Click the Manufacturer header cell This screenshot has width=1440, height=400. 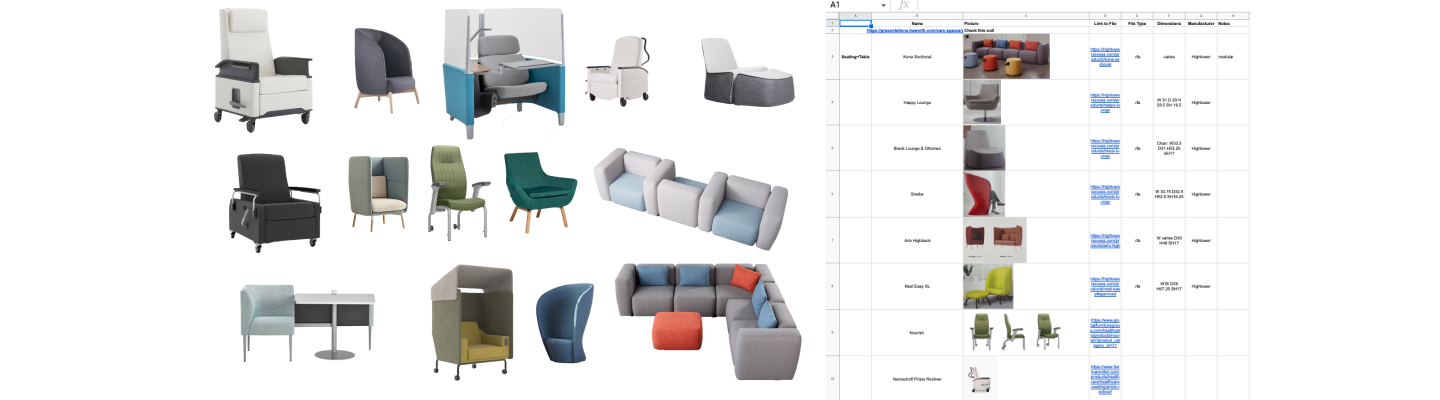click(1200, 23)
